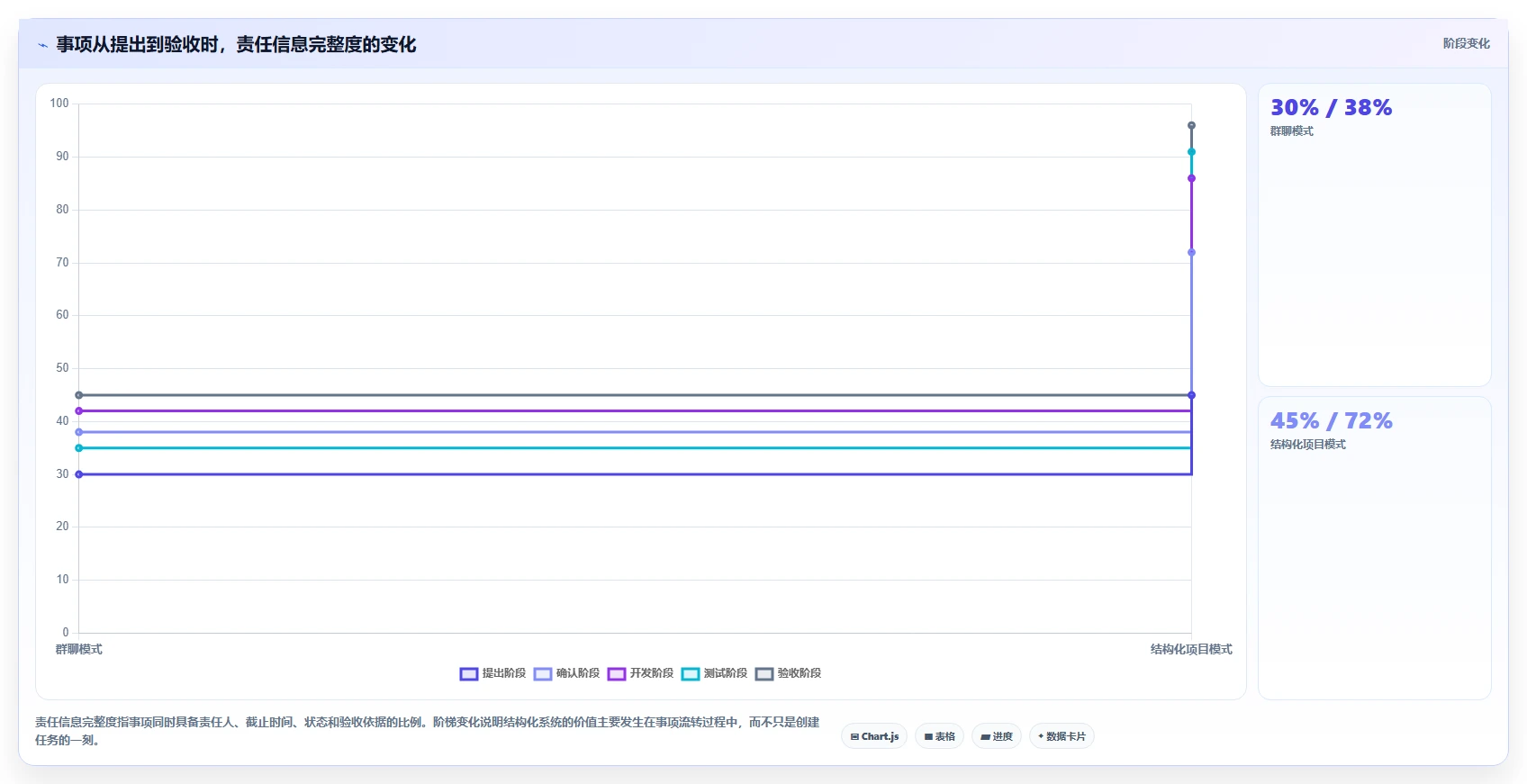Toggle the 提出阶段 legend series
The width and height of the screenshot is (1527, 784).
[x=492, y=673]
